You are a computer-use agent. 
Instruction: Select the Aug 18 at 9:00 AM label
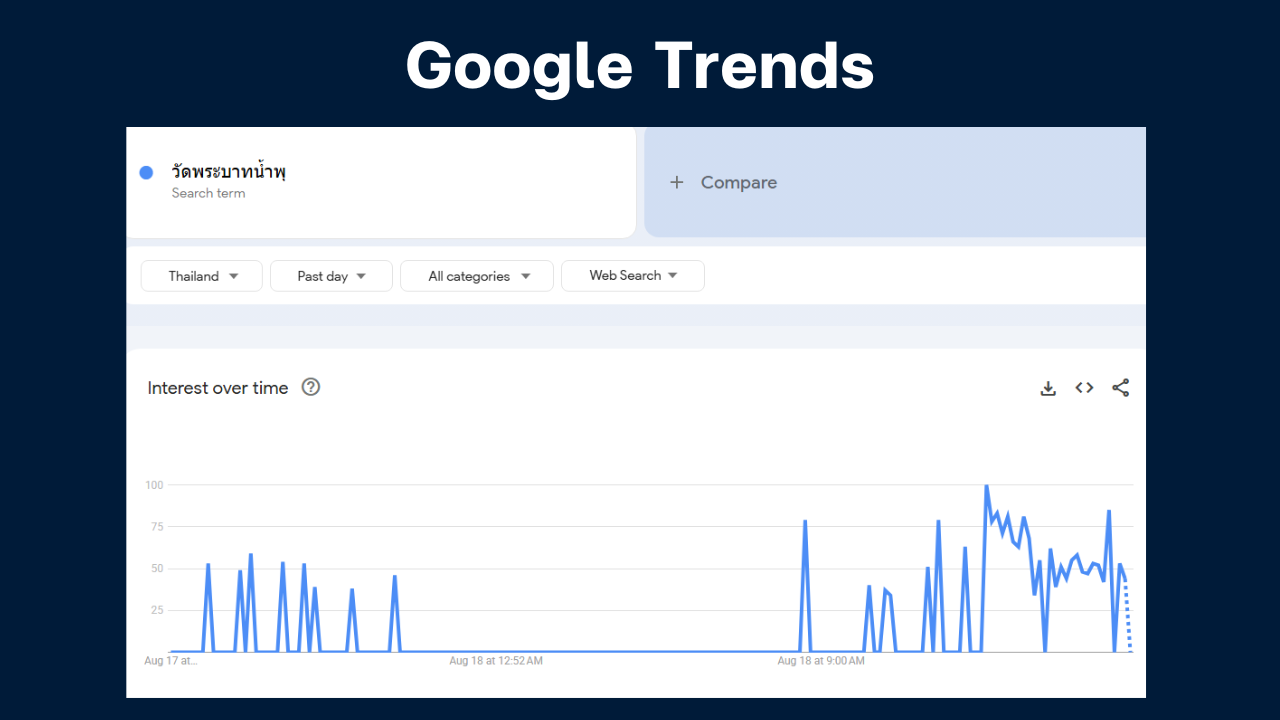(x=821, y=661)
